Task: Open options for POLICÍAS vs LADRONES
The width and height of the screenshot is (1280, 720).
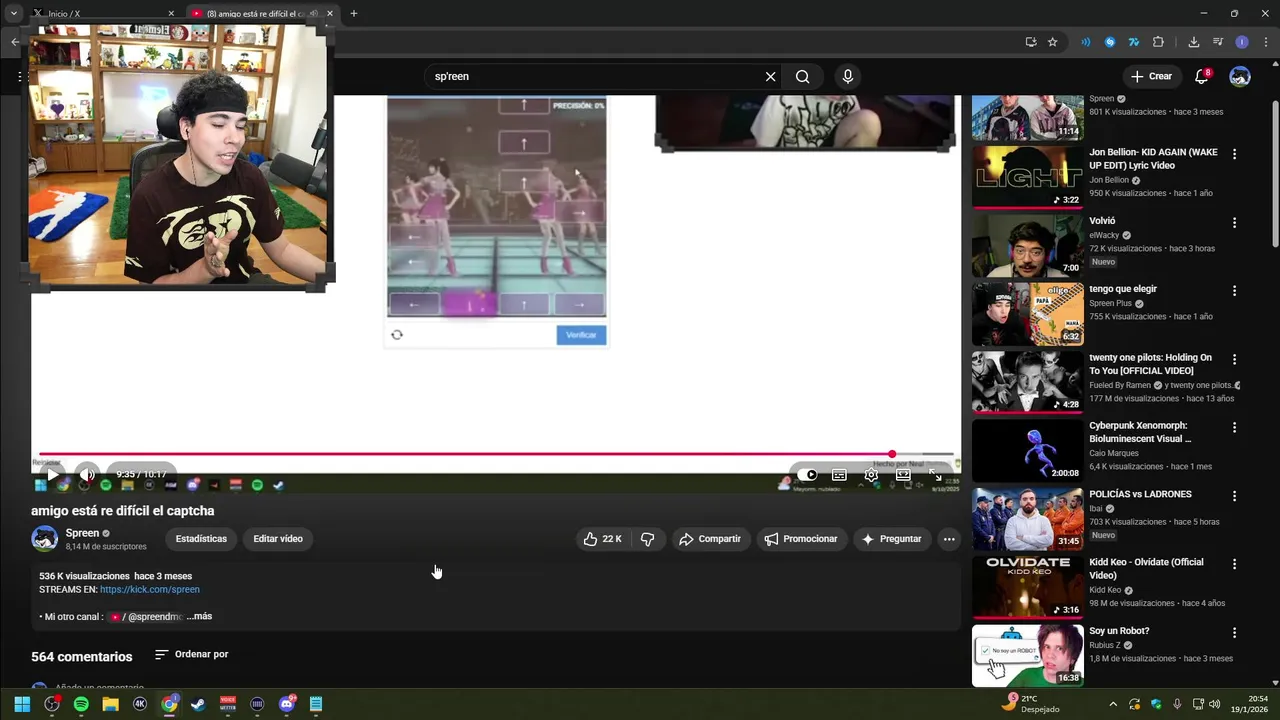Action: click(1234, 495)
